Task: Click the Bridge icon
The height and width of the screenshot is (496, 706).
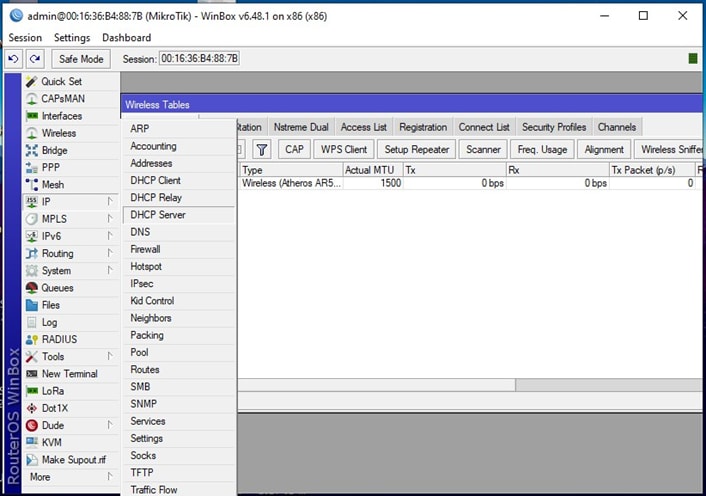Action: [32, 150]
